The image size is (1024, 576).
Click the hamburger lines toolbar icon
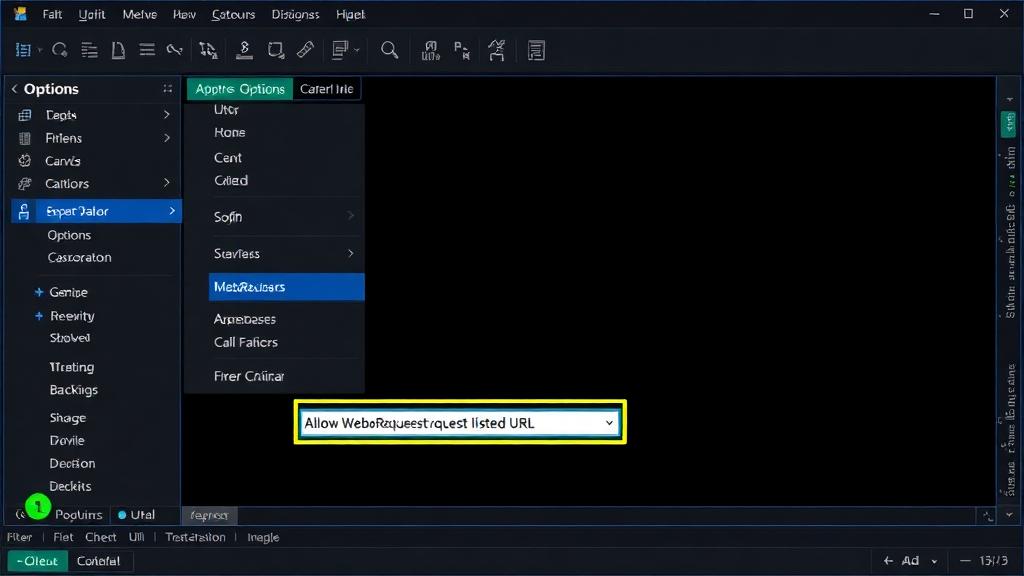pos(147,50)
